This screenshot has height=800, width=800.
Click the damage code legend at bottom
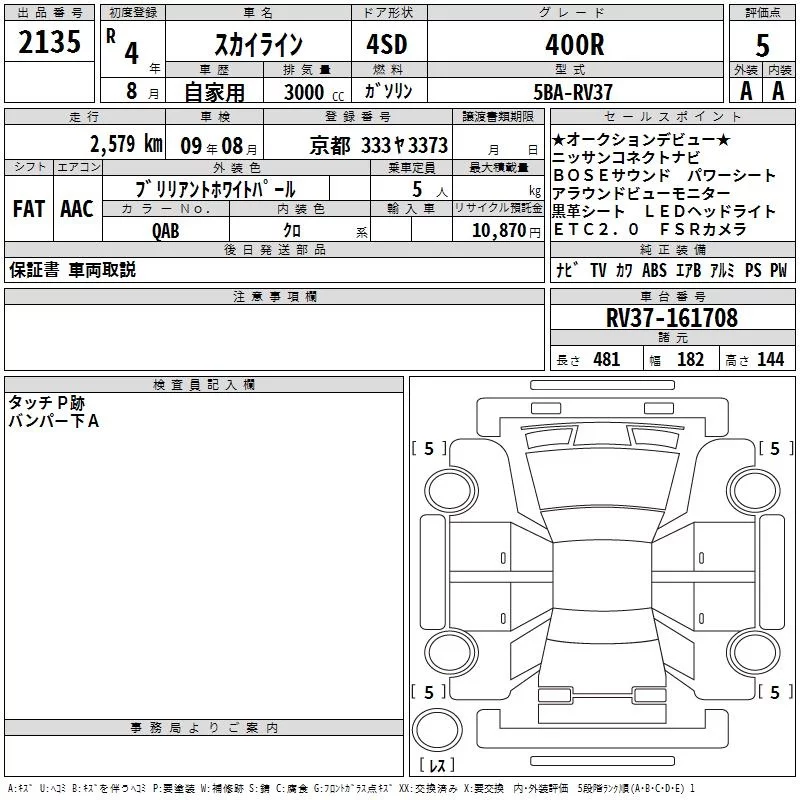pyautogui.click(x=352, y=789)
